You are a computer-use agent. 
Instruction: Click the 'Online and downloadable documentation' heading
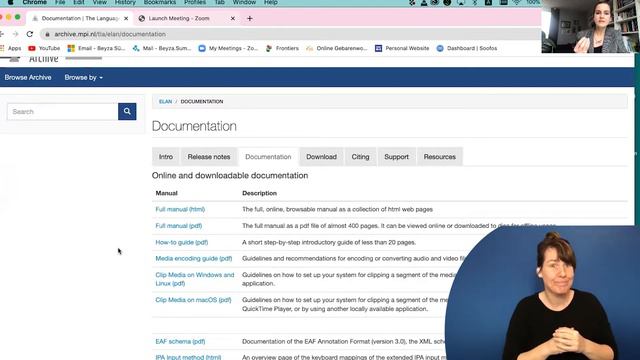(230, 176)
